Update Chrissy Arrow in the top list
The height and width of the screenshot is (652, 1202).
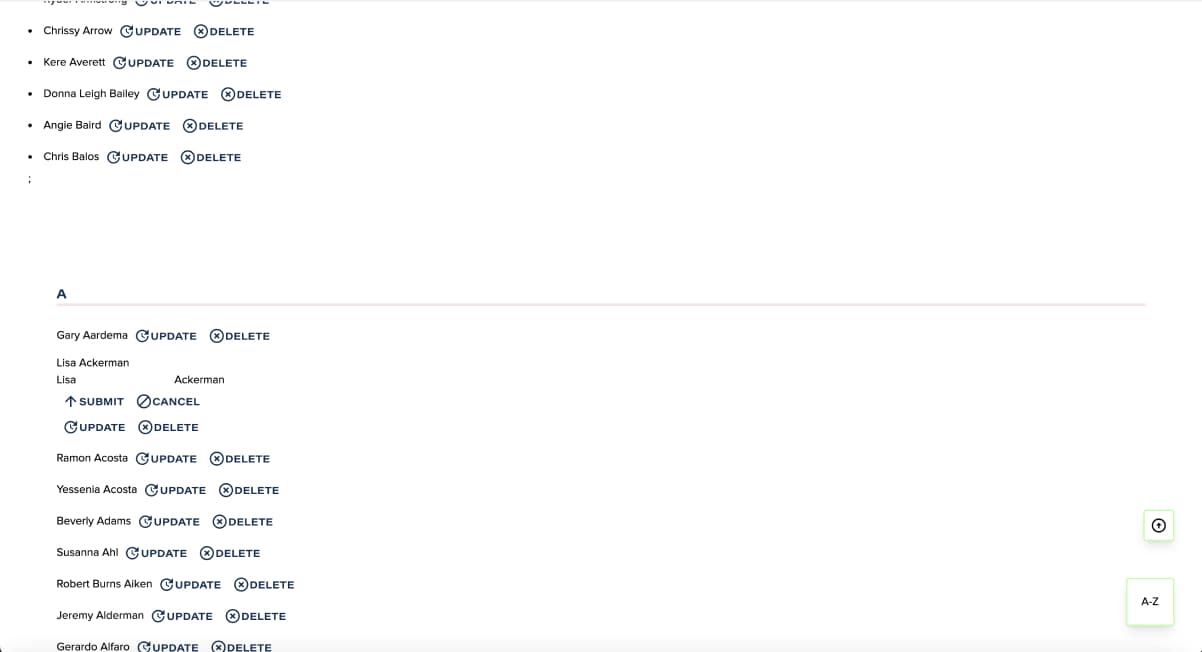point(151,32)
